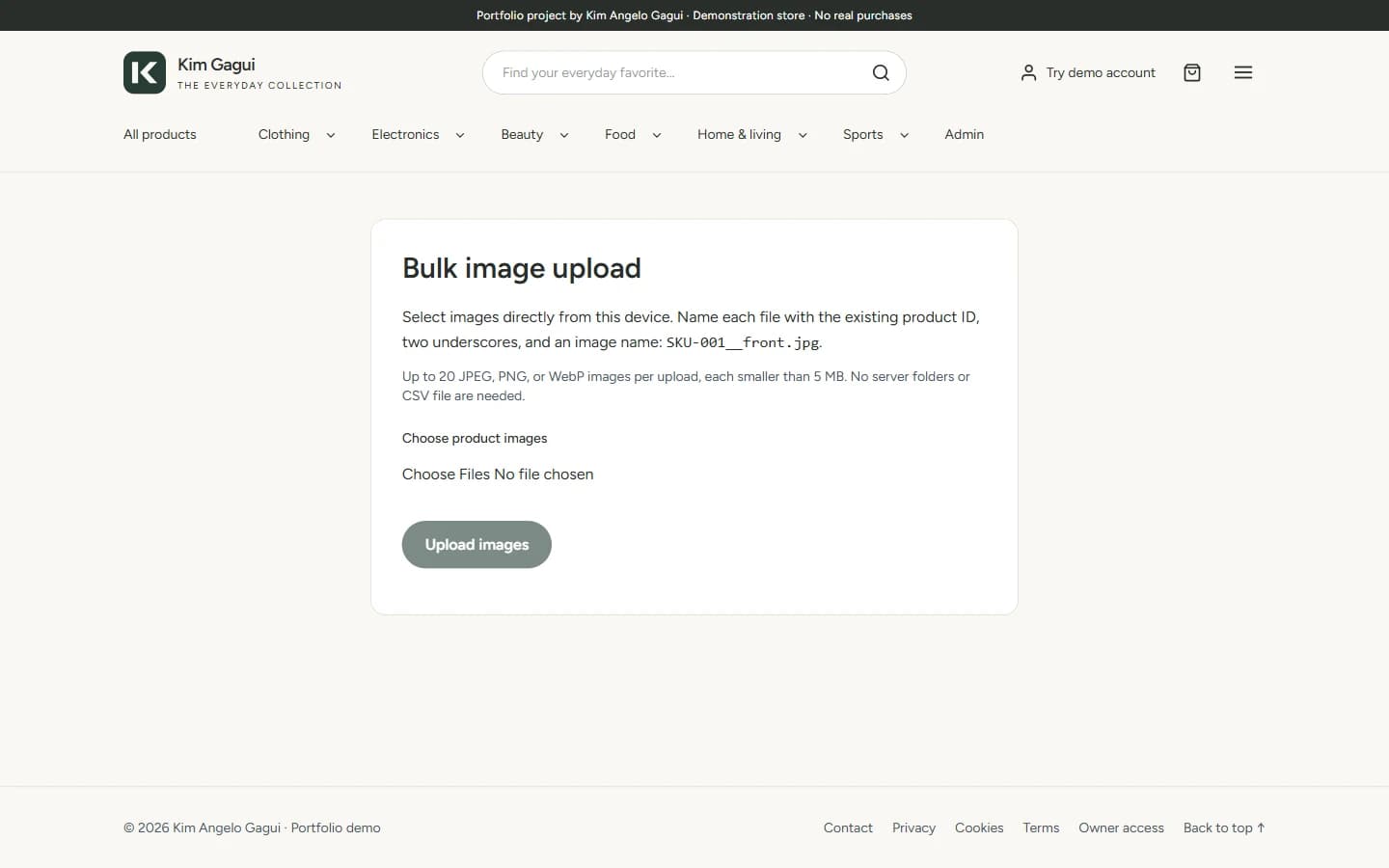The width and height of the screenshot is (1389, 868).
Task: Open the hamburger menu icon
Action: coord(1243,72)
